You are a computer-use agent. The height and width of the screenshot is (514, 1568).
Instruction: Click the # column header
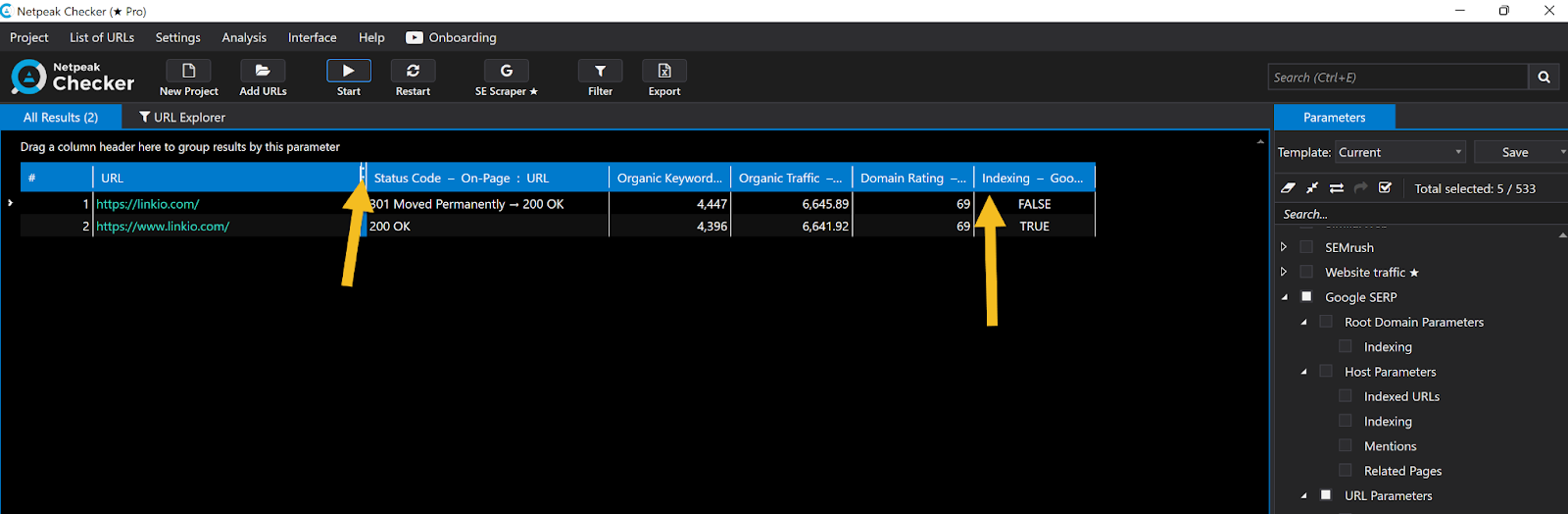(57, 178)
